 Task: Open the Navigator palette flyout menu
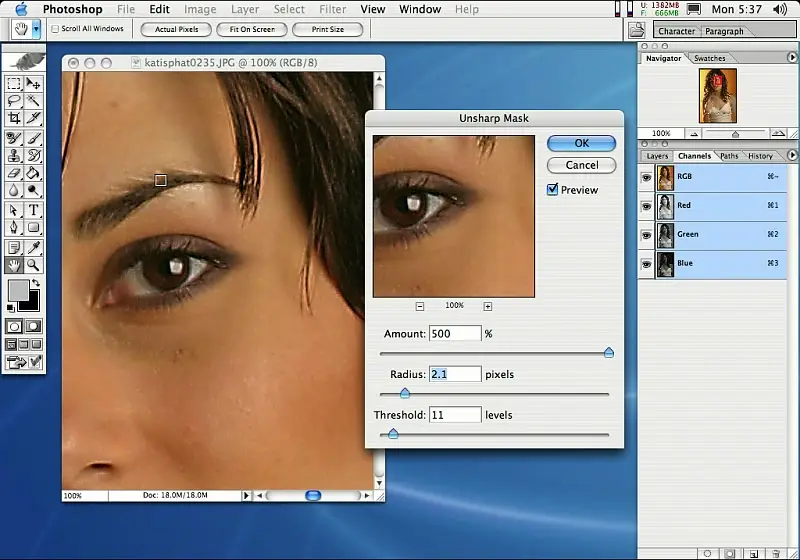(792, 58)
